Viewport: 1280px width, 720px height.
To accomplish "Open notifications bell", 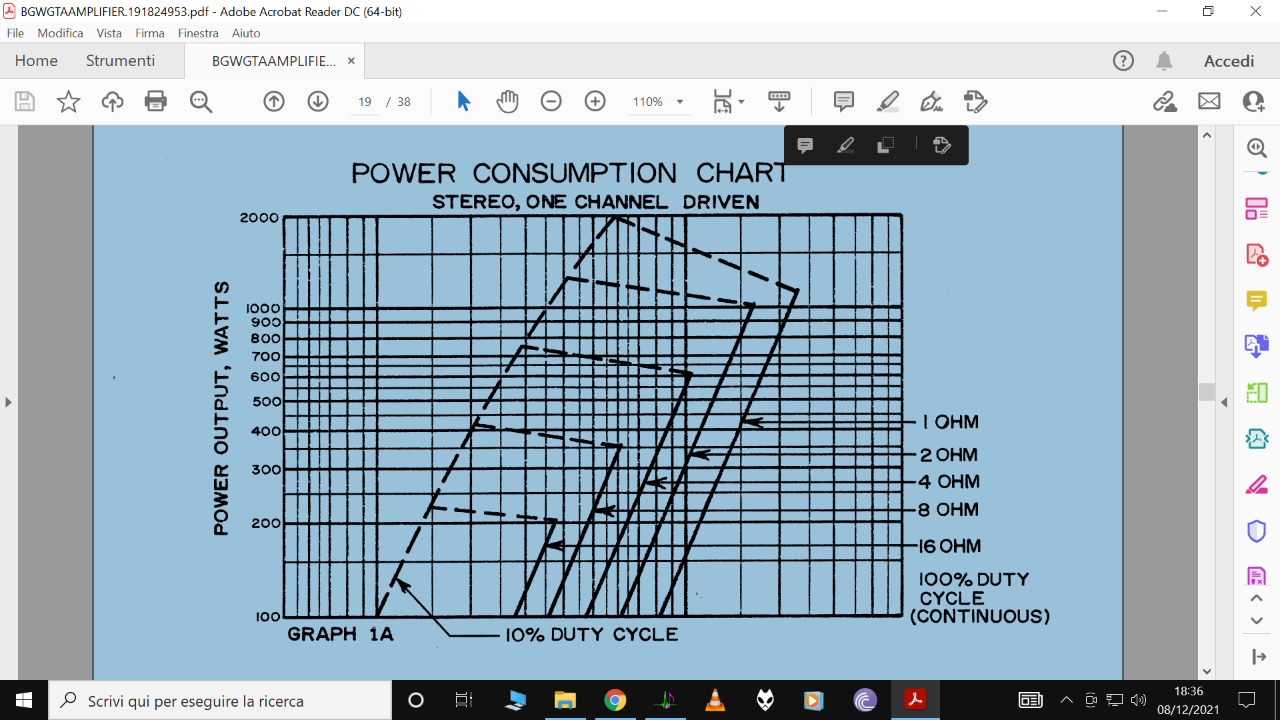I will pos(1164,61).
